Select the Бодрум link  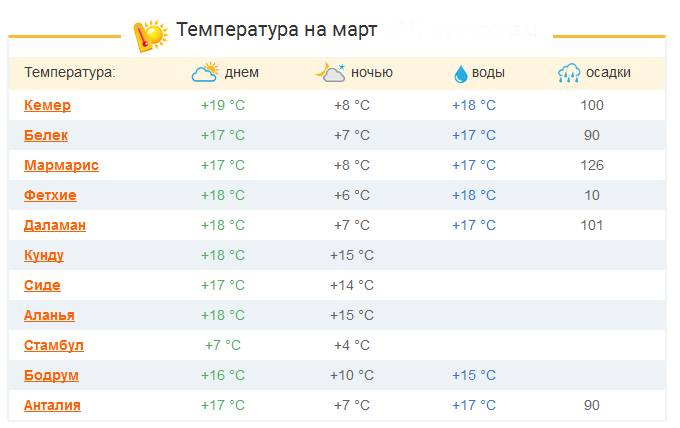51,375
